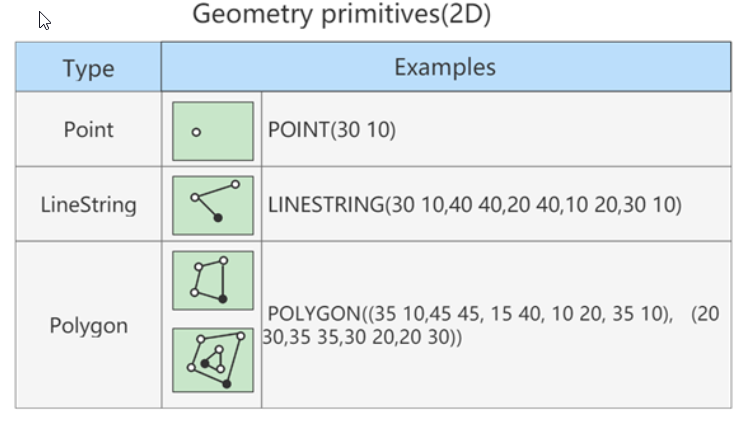The height and width of the screenshot is (421, 745).
Task: Click the Point example thumbnail image
Action: [213, 131]
